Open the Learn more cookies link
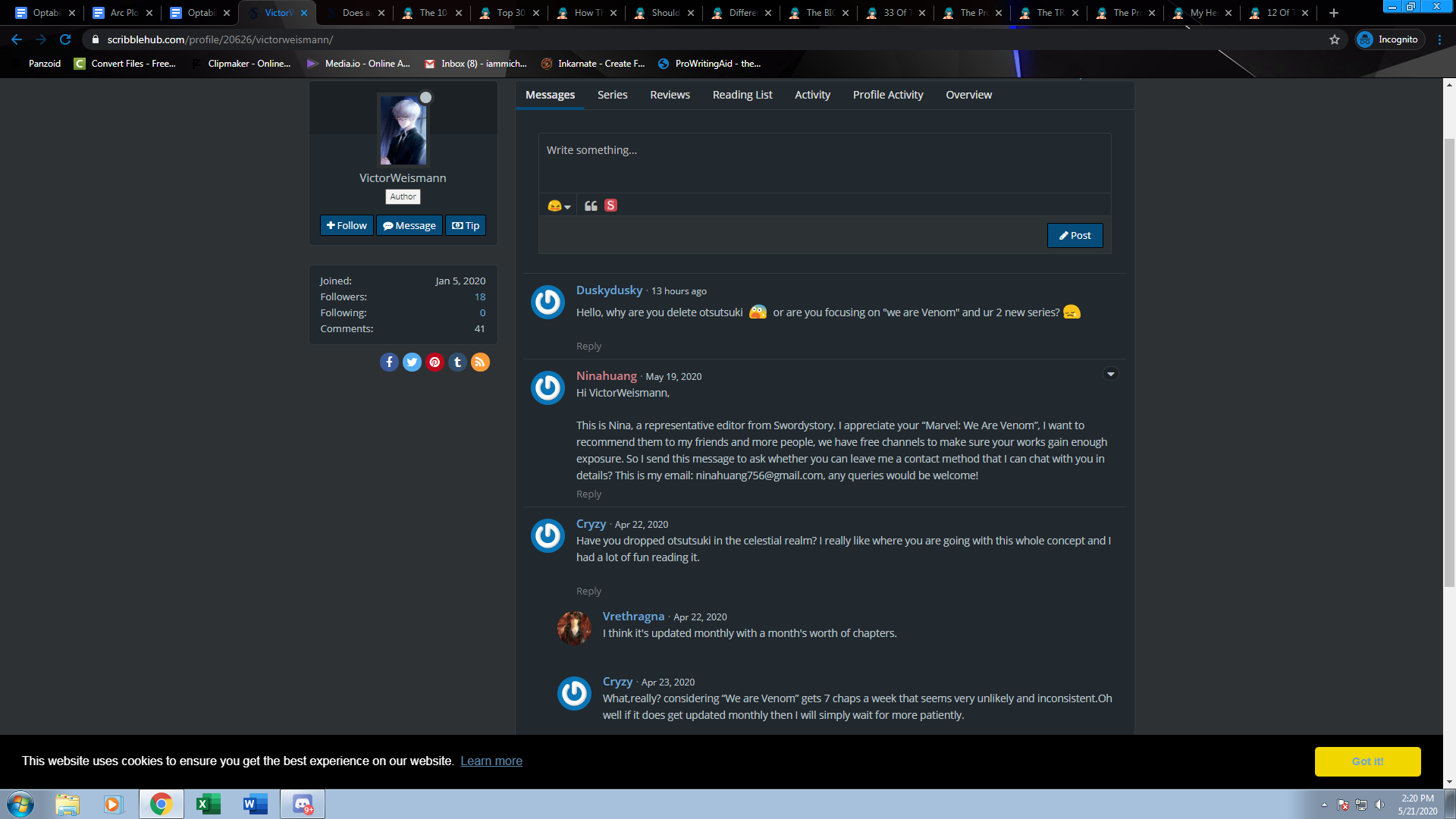 (x=491, y=761)
